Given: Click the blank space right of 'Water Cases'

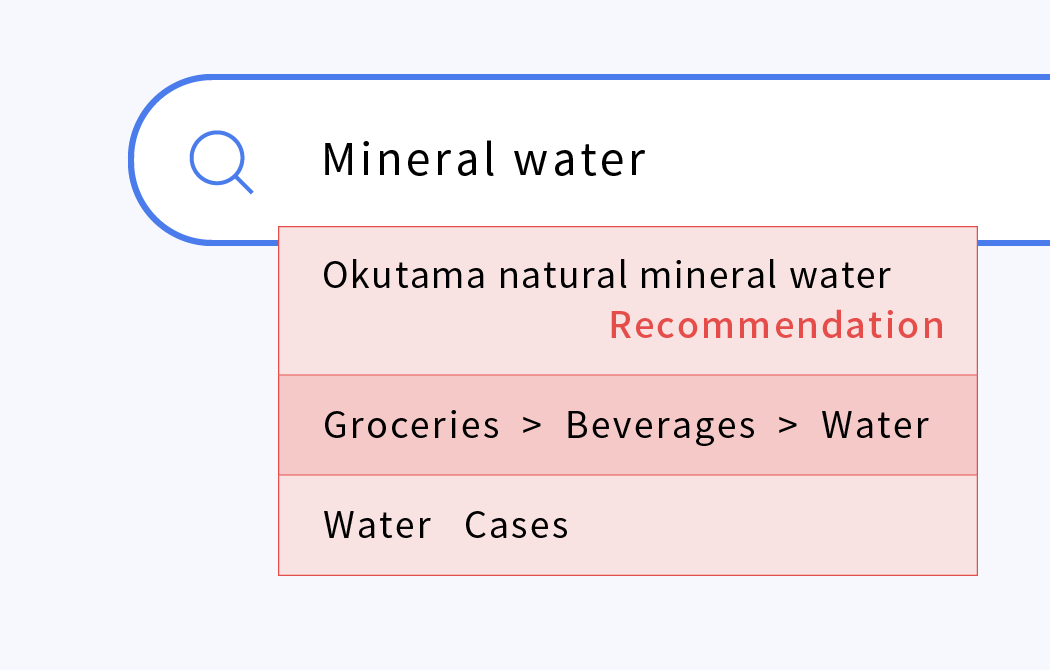Looking at the screenshot, I should (770, 525).
